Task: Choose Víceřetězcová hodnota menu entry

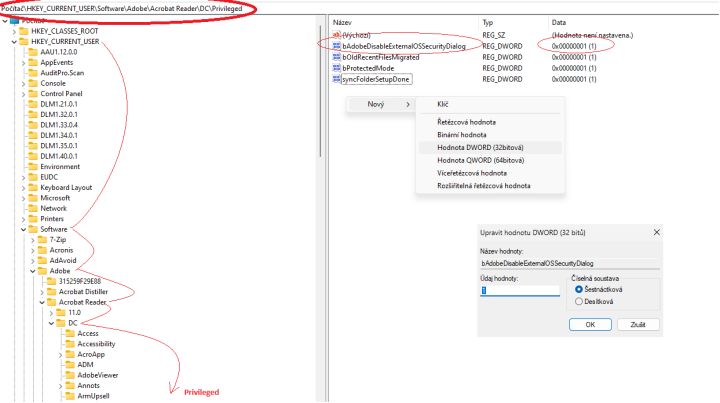Action: [489, 173]
